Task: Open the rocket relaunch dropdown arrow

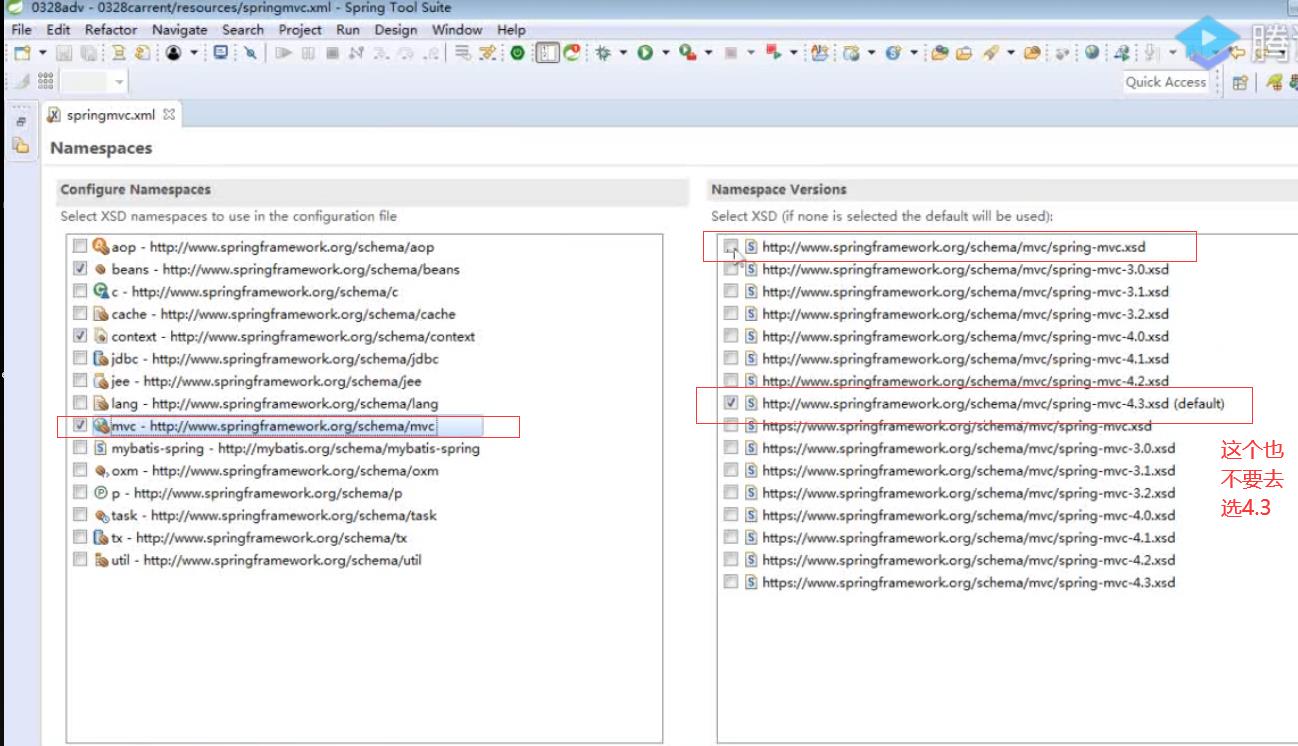Action: coord(1011,53)
